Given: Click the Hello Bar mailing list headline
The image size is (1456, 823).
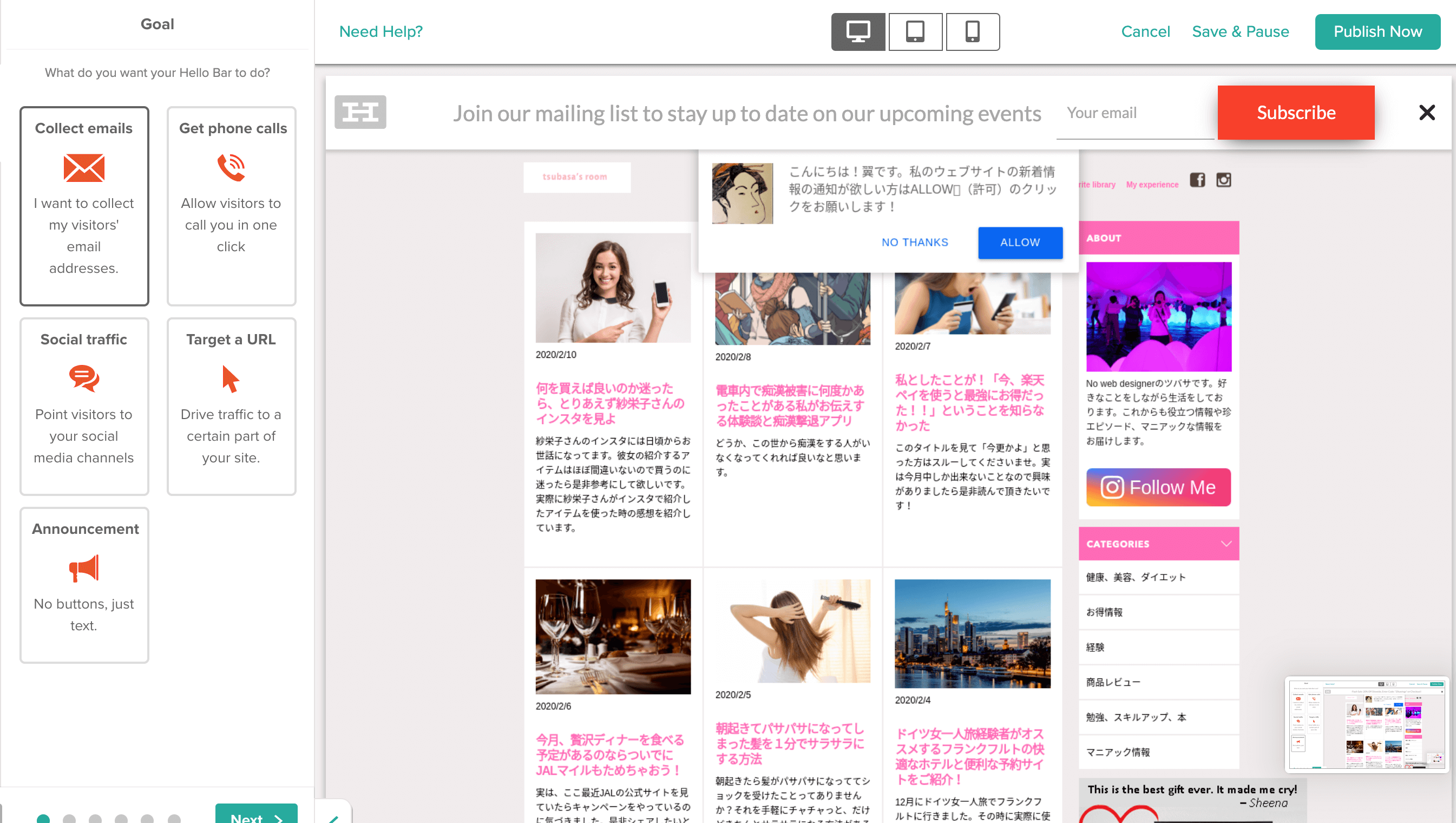Looking at the screenshot, I should click(x=746, y=114).
